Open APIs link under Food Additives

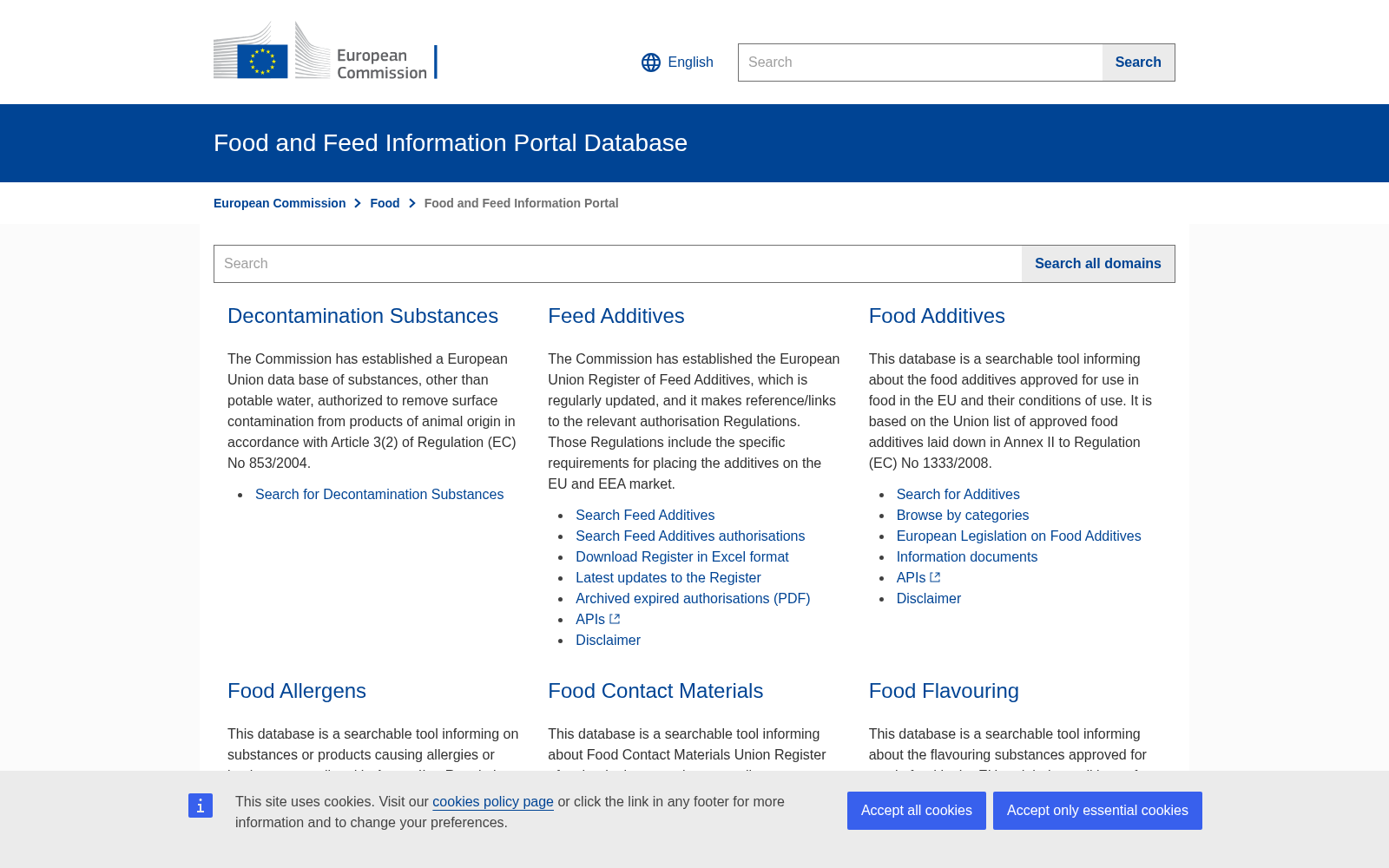pyautogui.click(x=912, y=578)
